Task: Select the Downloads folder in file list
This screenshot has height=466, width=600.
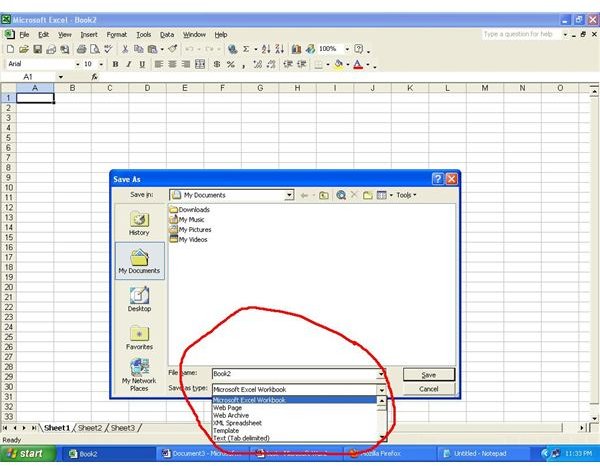Action: 189,210
